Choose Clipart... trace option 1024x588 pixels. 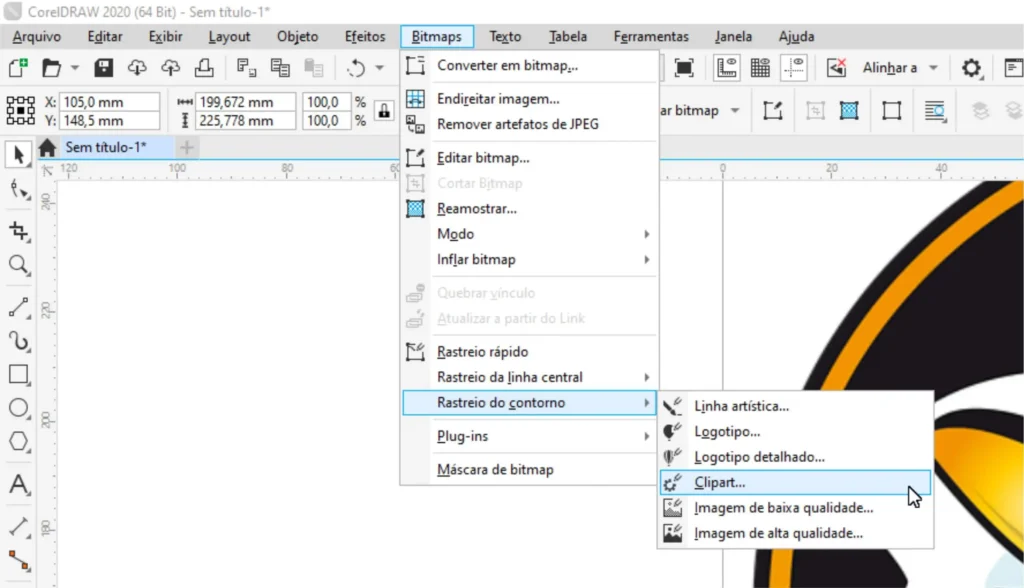click(x=795, y=482)
